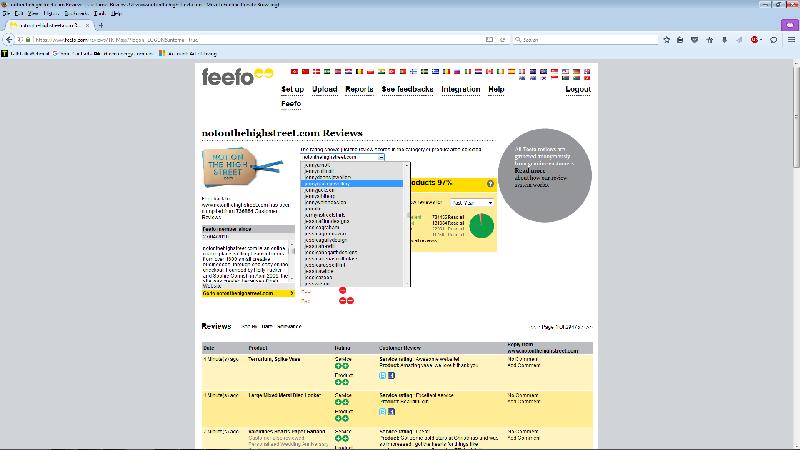Share the Spike Vase review on Twitter

tap(383, 376)
